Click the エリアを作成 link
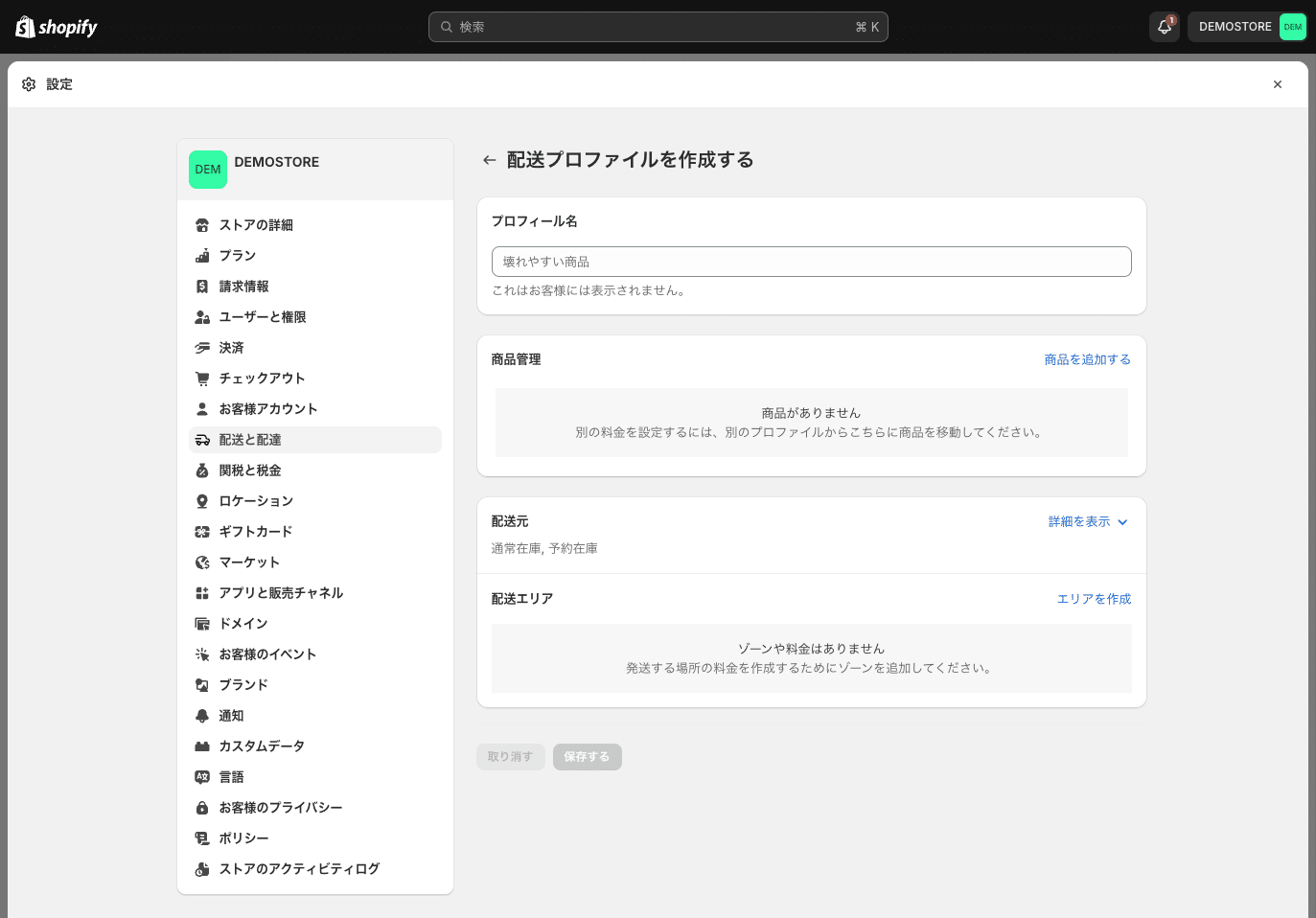Image resolution: width=1316 pixels, height=918 pixels. [1094, 598]
